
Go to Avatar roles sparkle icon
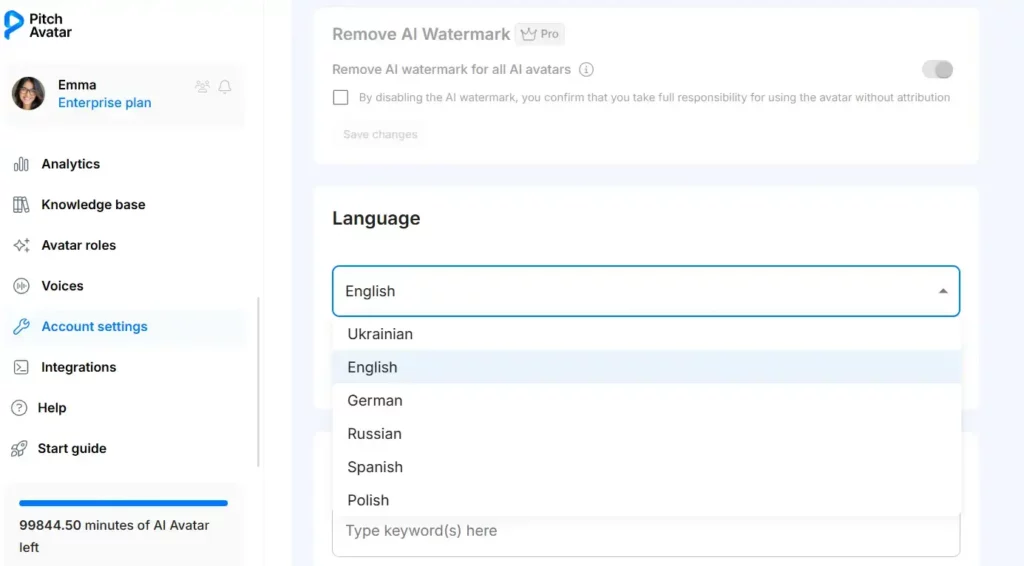point(21,246)
